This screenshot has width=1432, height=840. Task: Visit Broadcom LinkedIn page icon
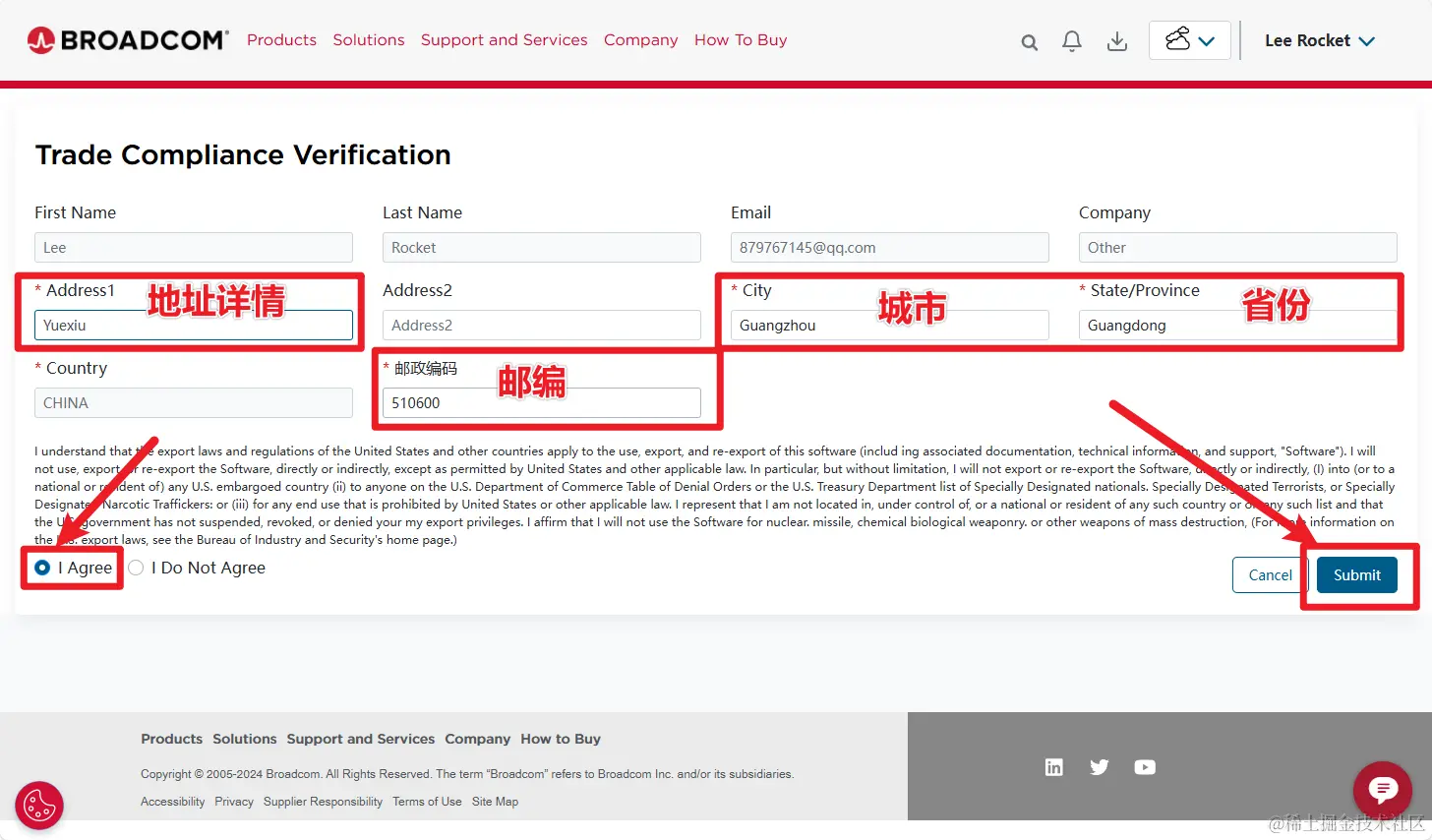pyautogui.click(x=1054, y=767)
